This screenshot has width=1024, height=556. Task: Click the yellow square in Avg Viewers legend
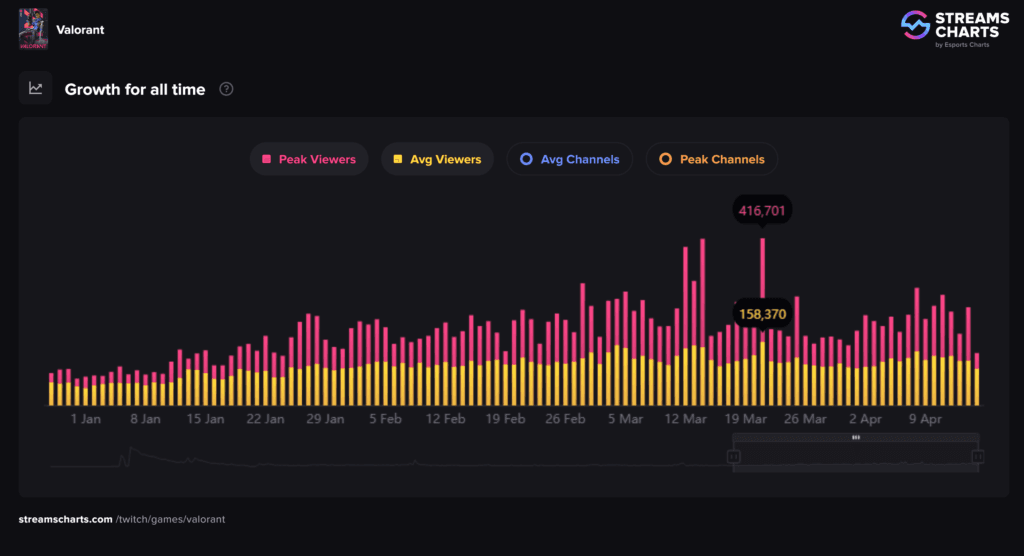398,159
